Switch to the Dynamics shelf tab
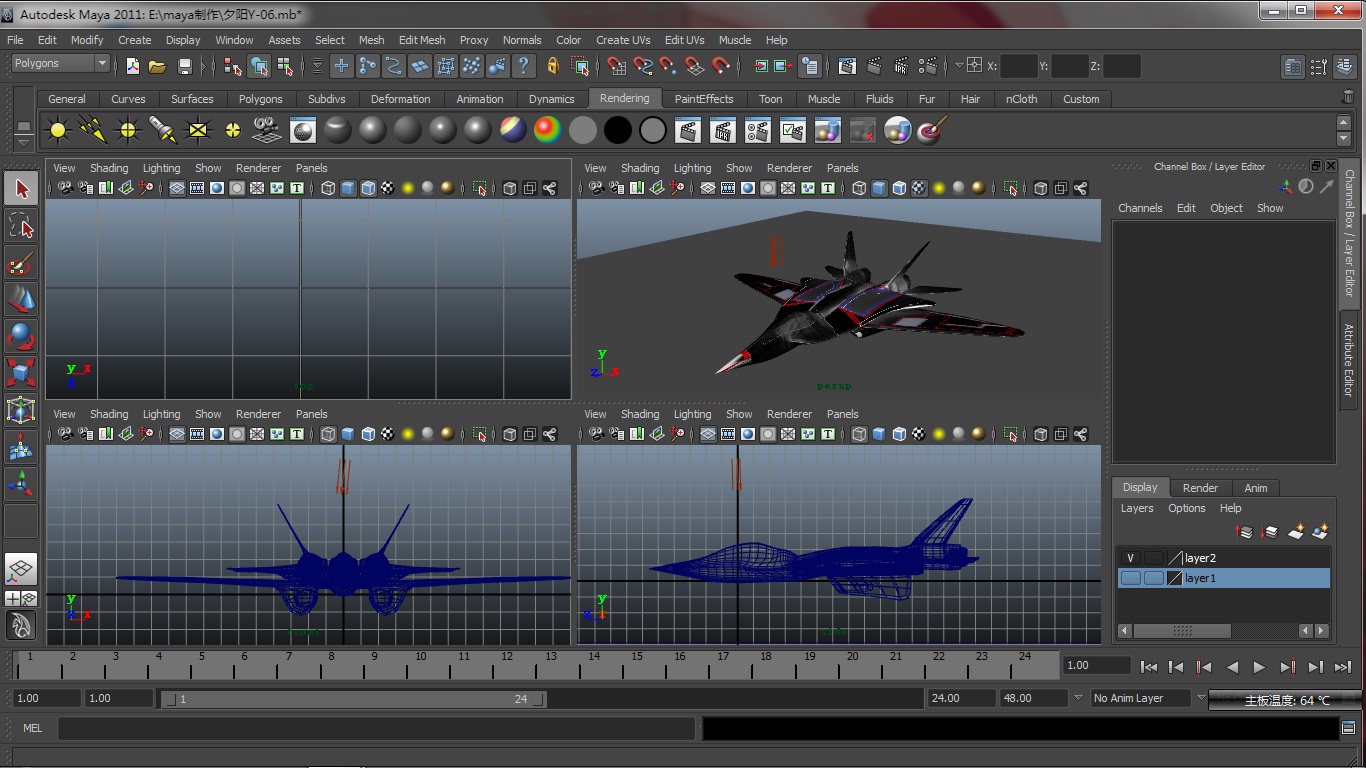 [551, 99]
